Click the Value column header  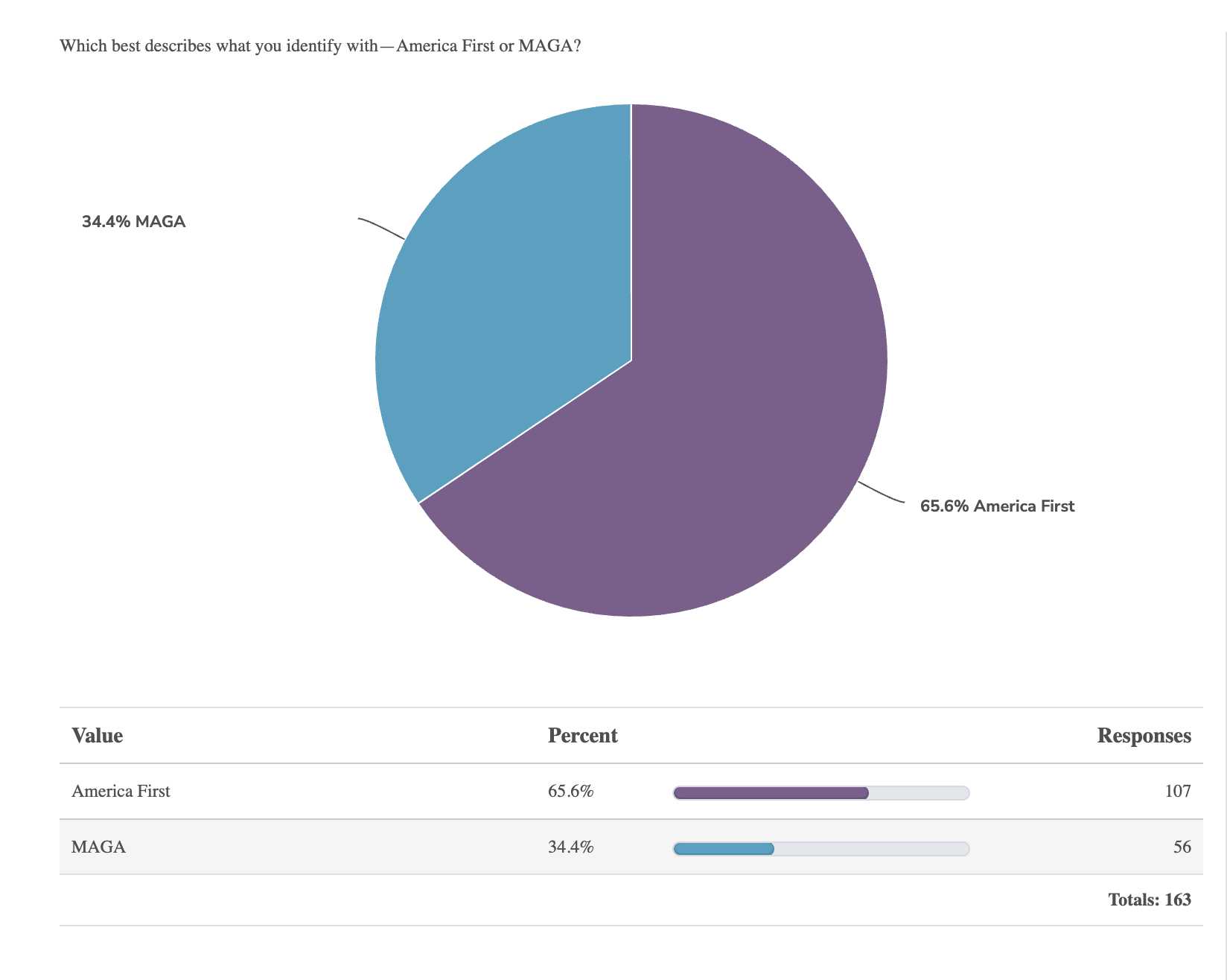[x=97, y=736]
